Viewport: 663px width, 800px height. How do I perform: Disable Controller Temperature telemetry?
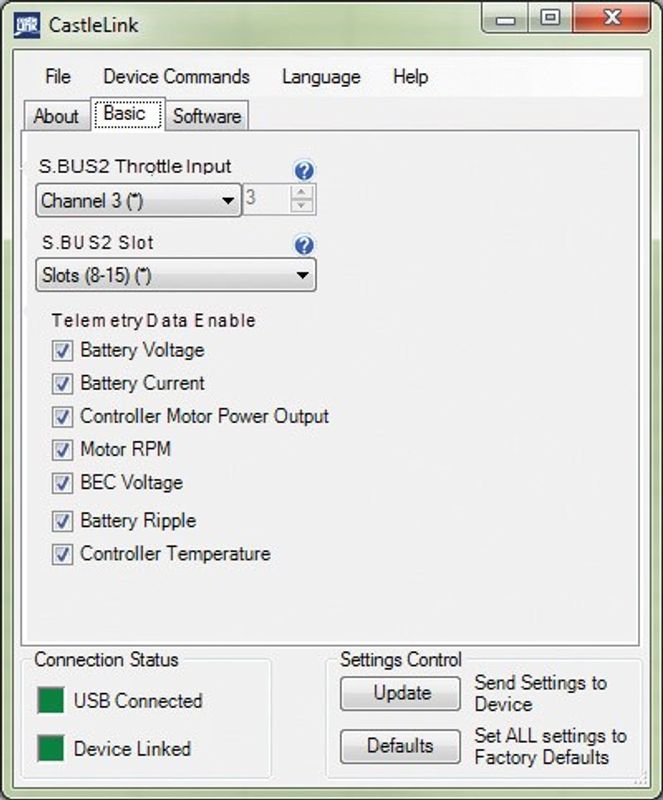click(62, 554)
